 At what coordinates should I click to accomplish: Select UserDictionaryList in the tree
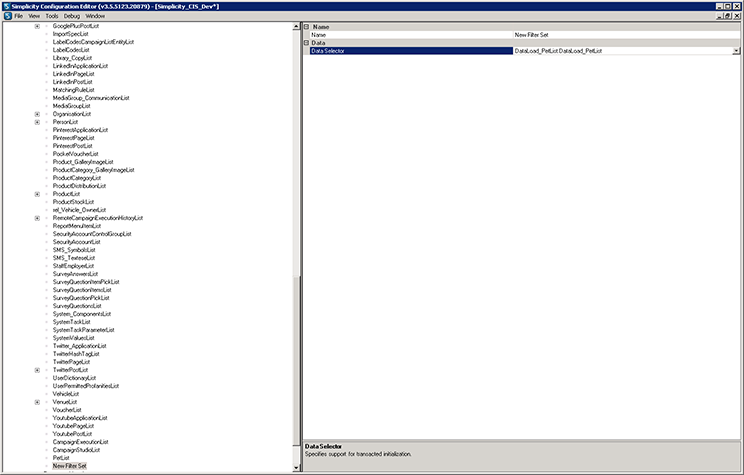74,378
